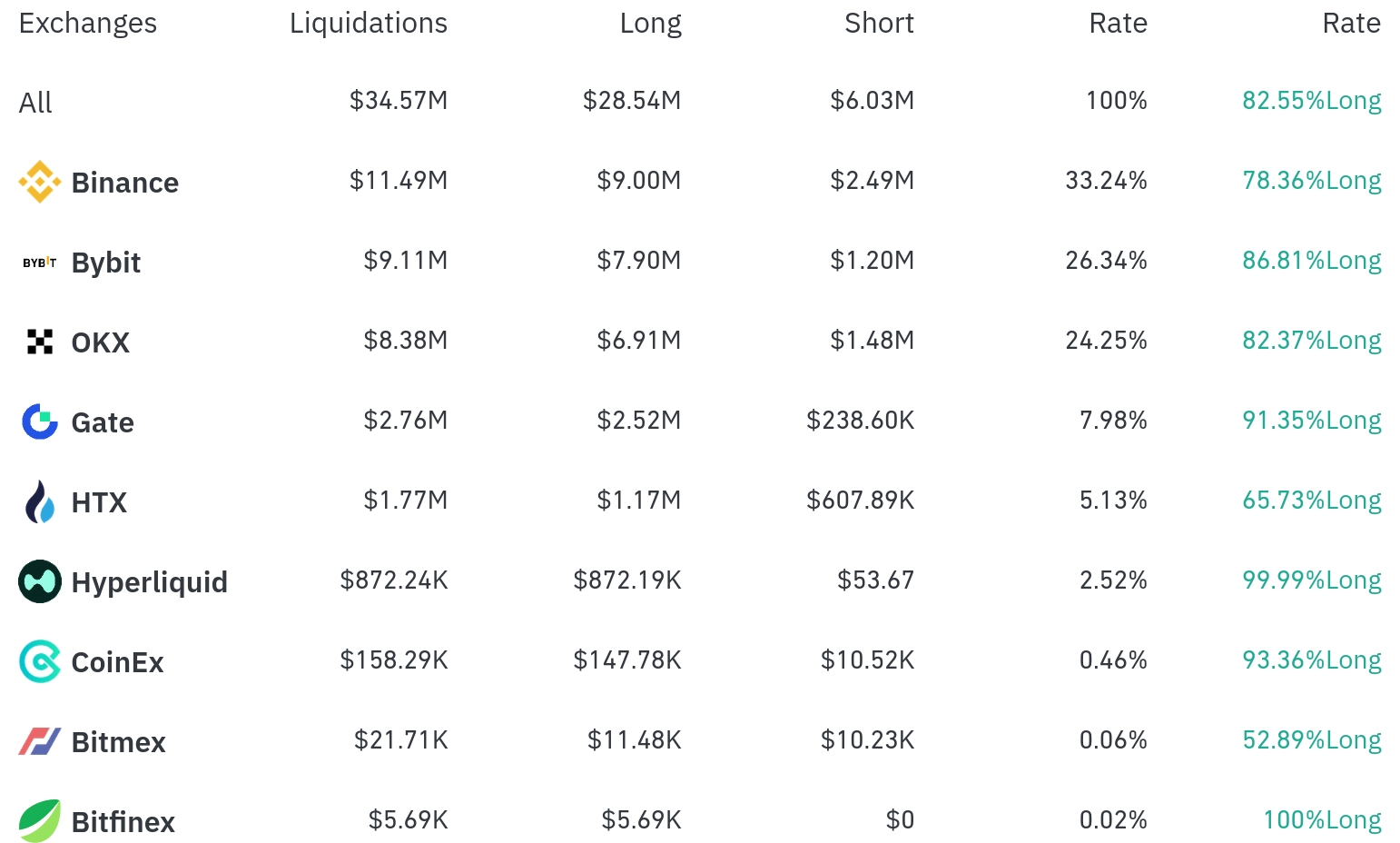Click the Bybit logo icon
Screen dimensions: 1400x843
(40, 263)
